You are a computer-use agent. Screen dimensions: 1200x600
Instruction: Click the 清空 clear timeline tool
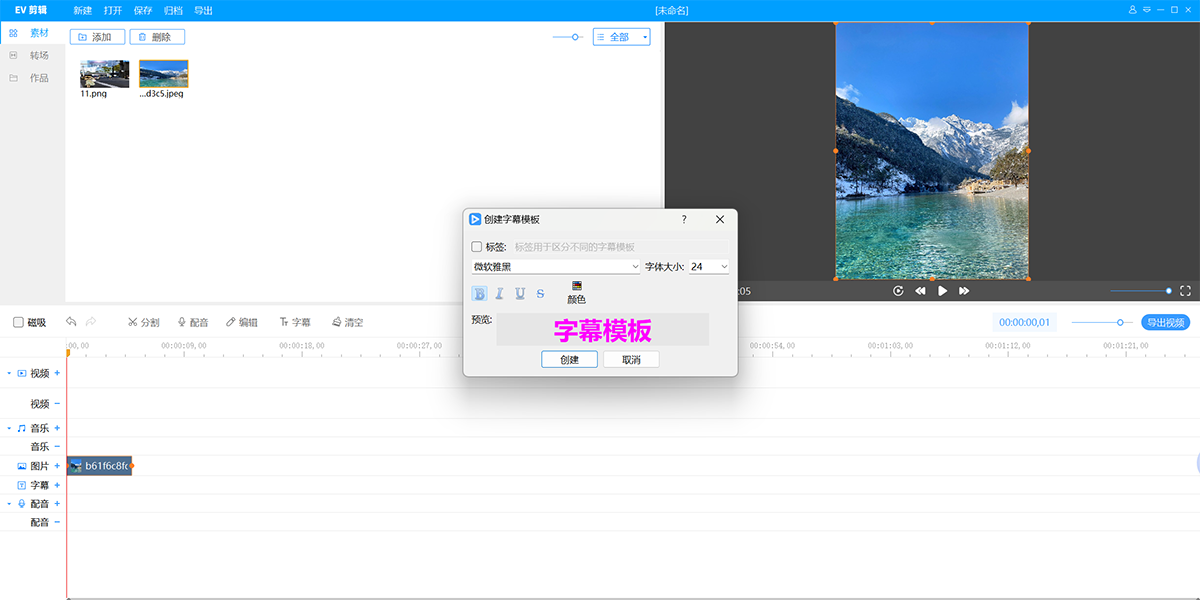(347, 322)
